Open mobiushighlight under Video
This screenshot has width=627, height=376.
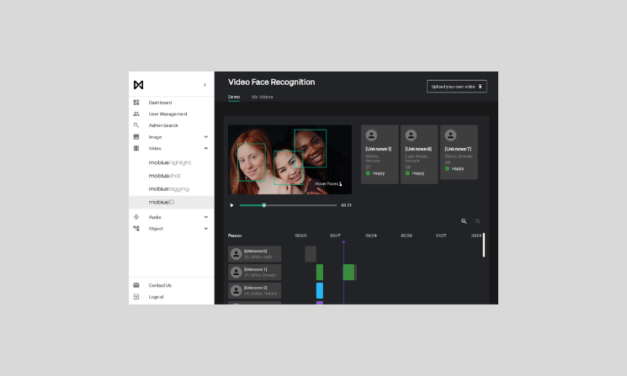[x=170, y=162]
